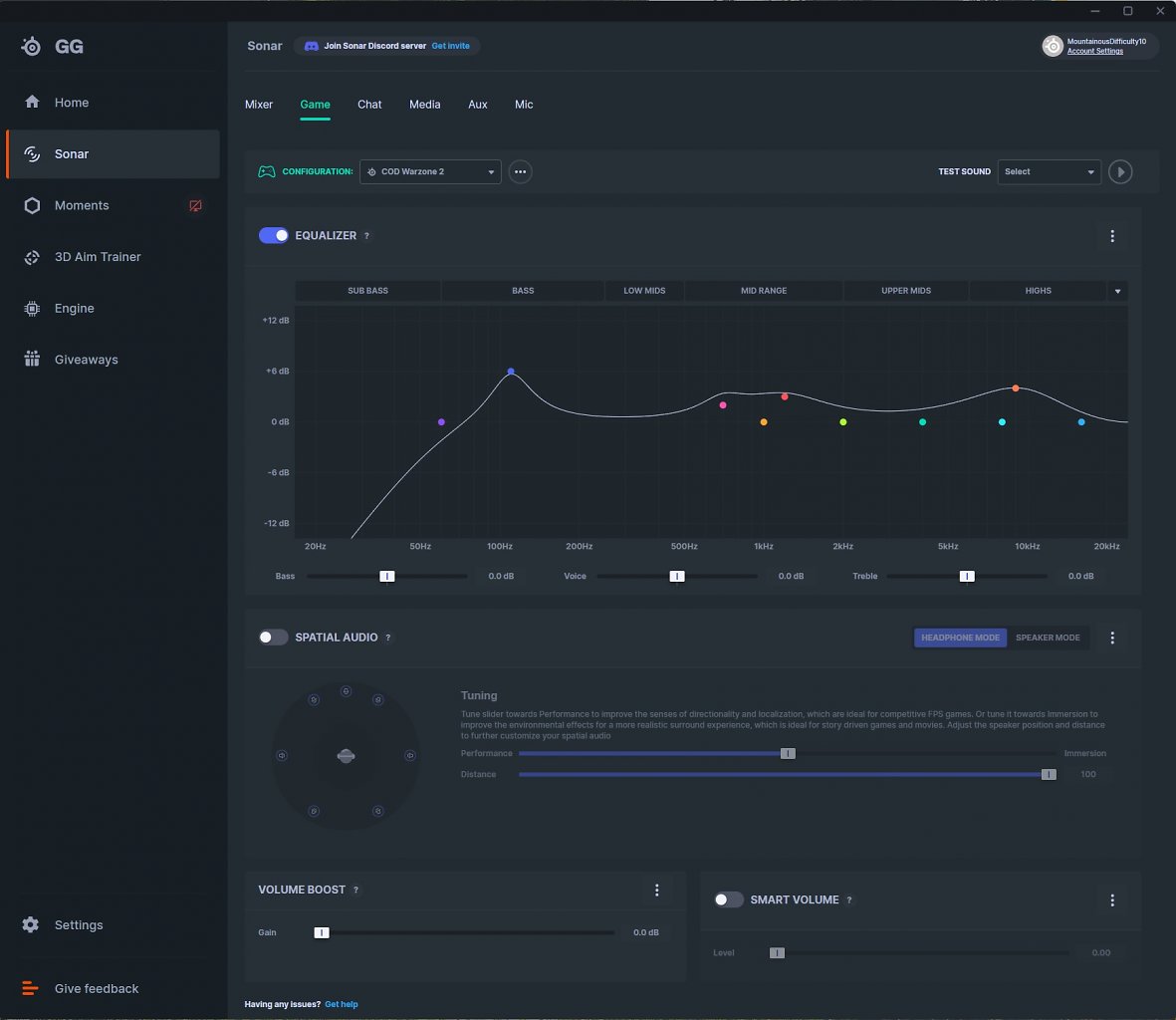Select the lime green EQ point at 2kHz
The image size is (1176, 1020).
coord(843,422)
